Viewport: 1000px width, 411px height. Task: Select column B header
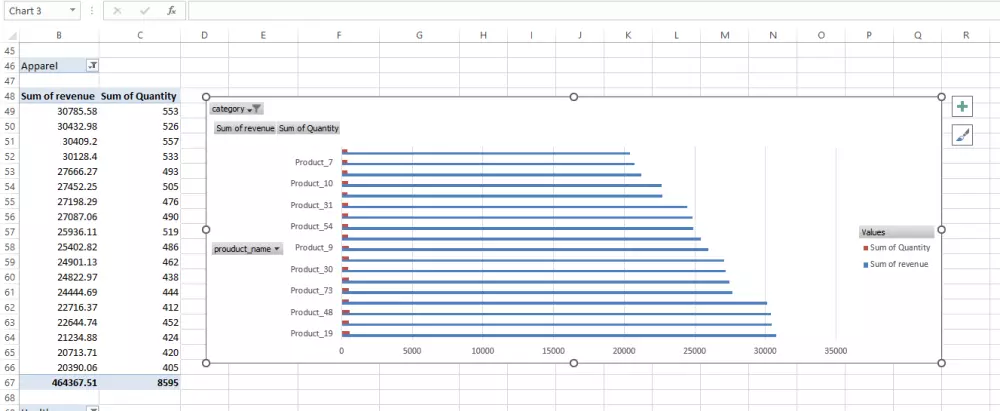click(x=59, y=36)
